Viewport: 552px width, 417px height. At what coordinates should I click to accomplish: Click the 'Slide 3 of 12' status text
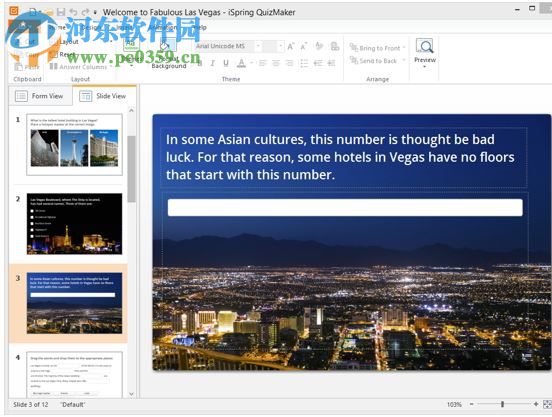point(31,405)
